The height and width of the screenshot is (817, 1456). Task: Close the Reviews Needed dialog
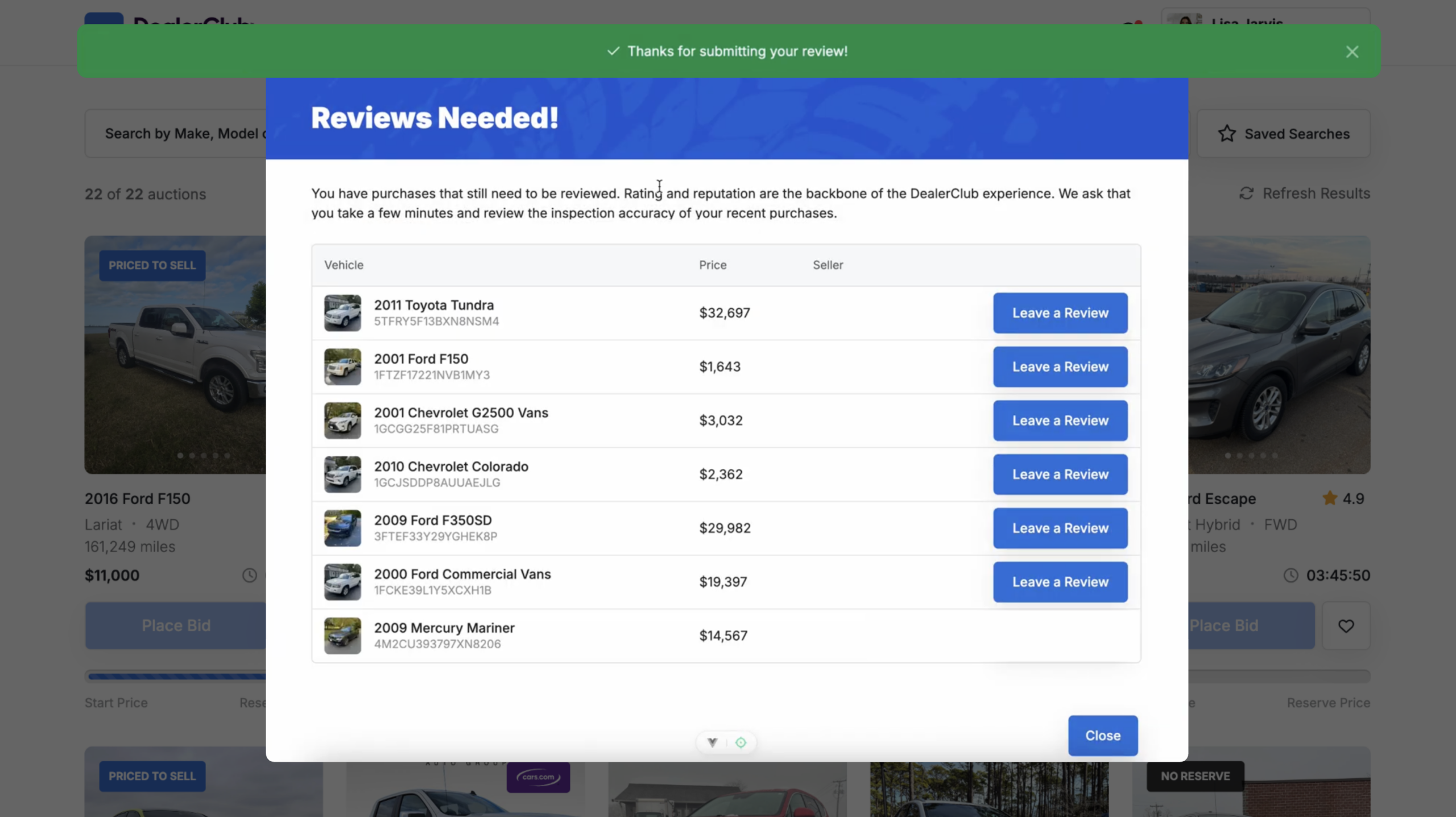tap(1103, 736)
